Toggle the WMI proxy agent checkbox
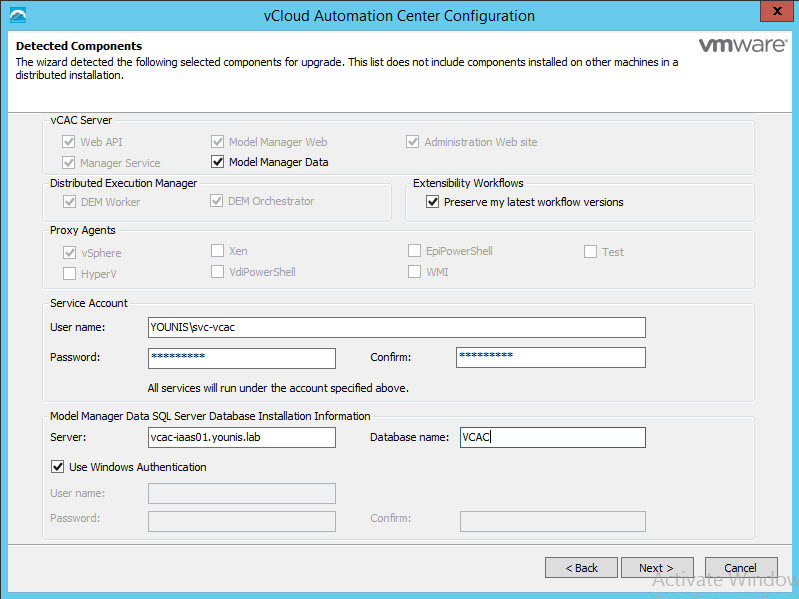Image resolution: width=799 pixels, height=599 pixels. tap(414, 272)
